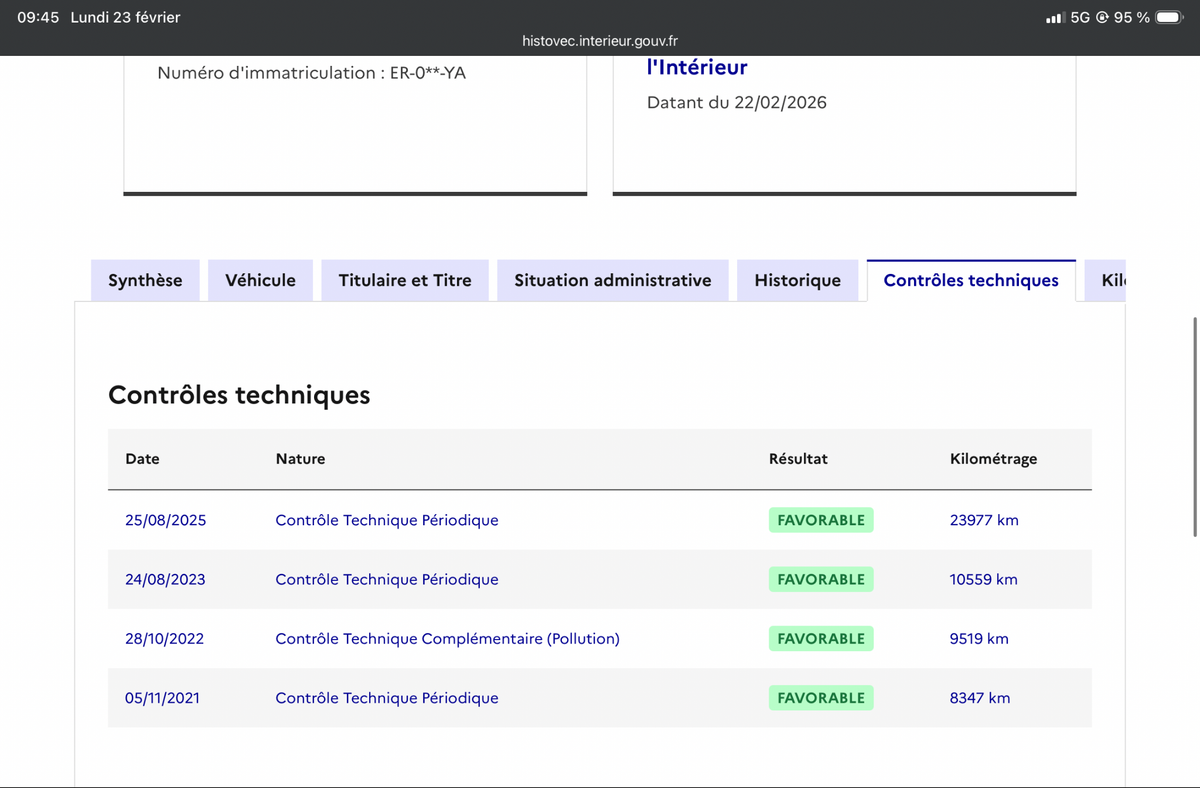
Task: Click the 10559 km mileage value
Action: [983, 579]
